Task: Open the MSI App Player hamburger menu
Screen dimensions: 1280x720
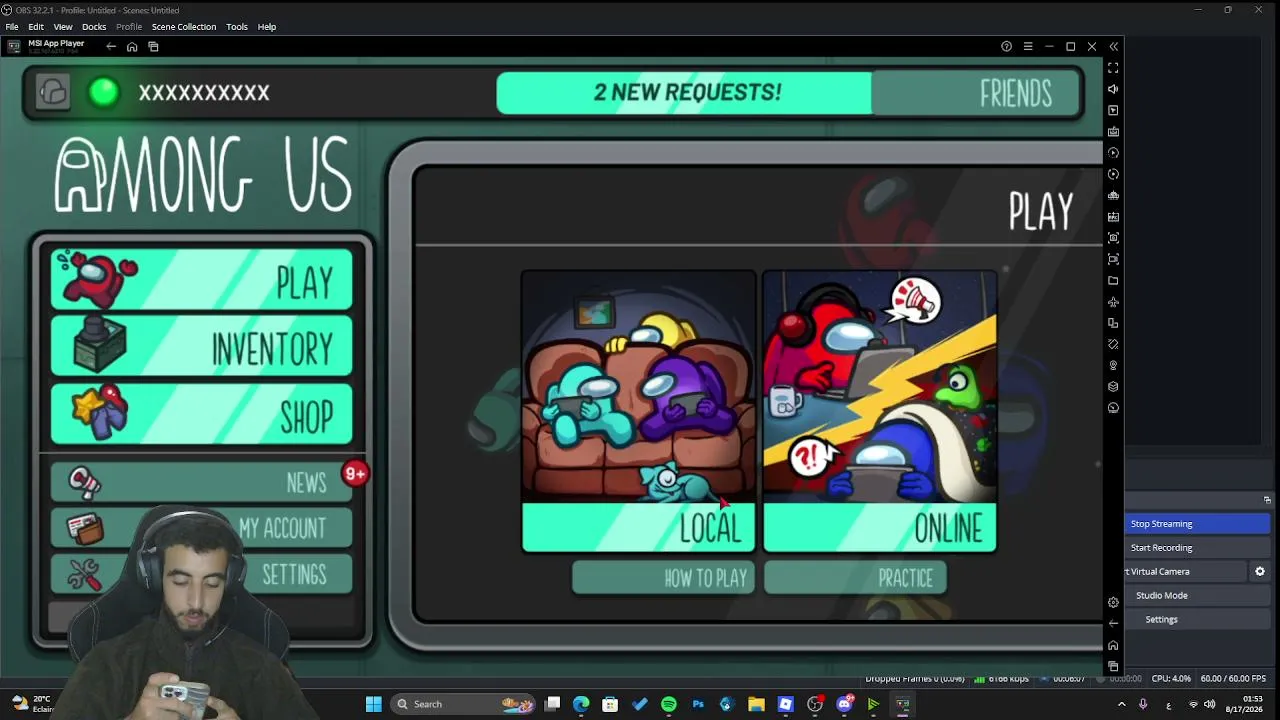Action: pyautogui.click(x=1028, y=47)
